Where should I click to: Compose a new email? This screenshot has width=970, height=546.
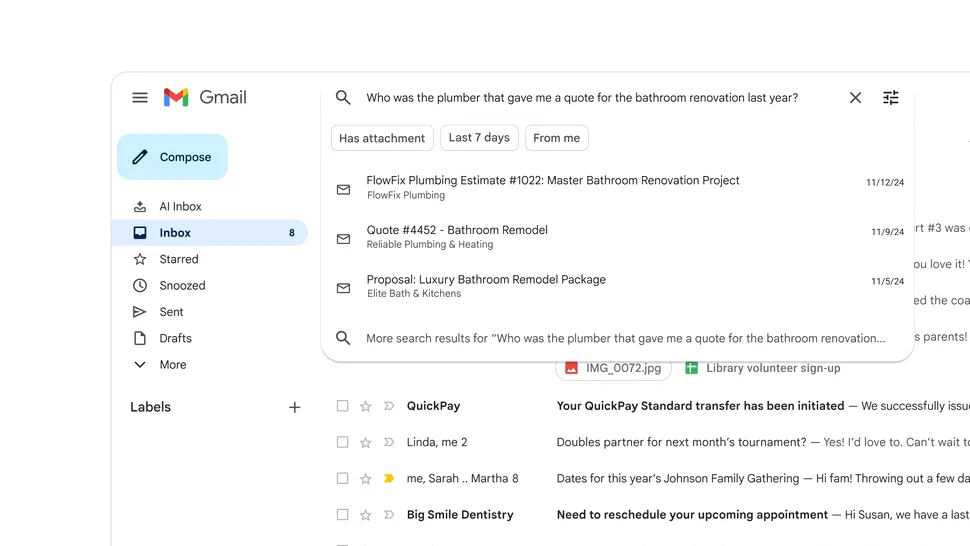tap(173, 157)
